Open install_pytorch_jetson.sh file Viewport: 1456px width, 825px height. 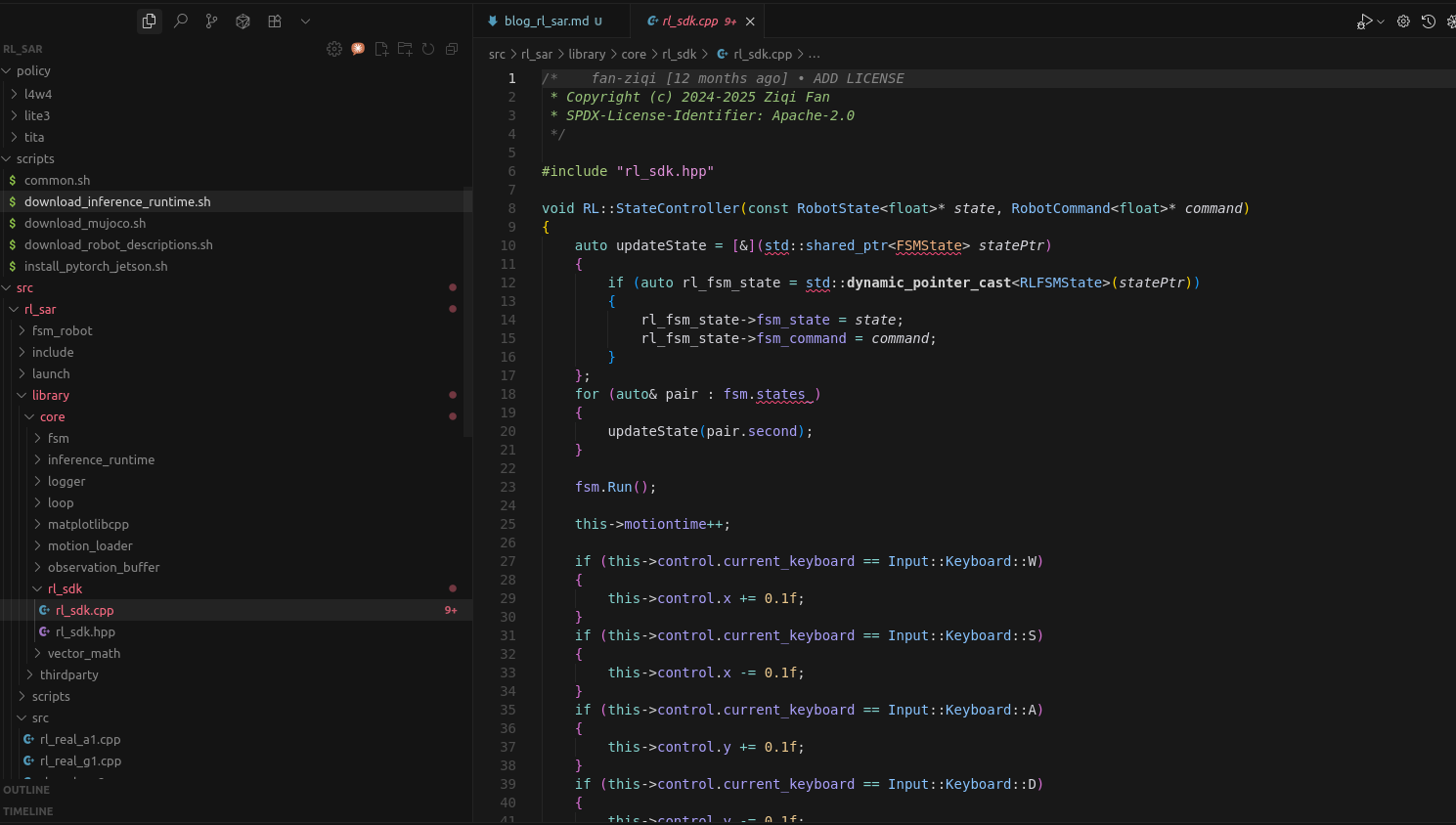pos(235,266)
